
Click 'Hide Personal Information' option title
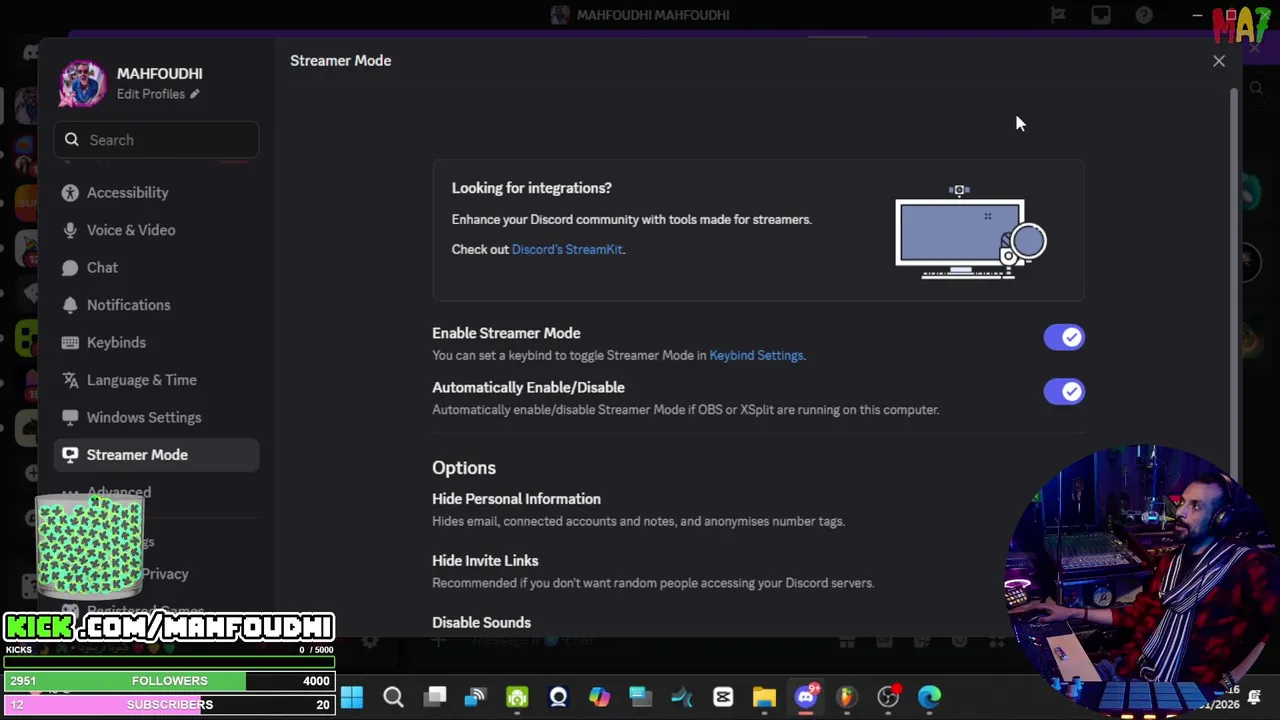click(516, 499)
